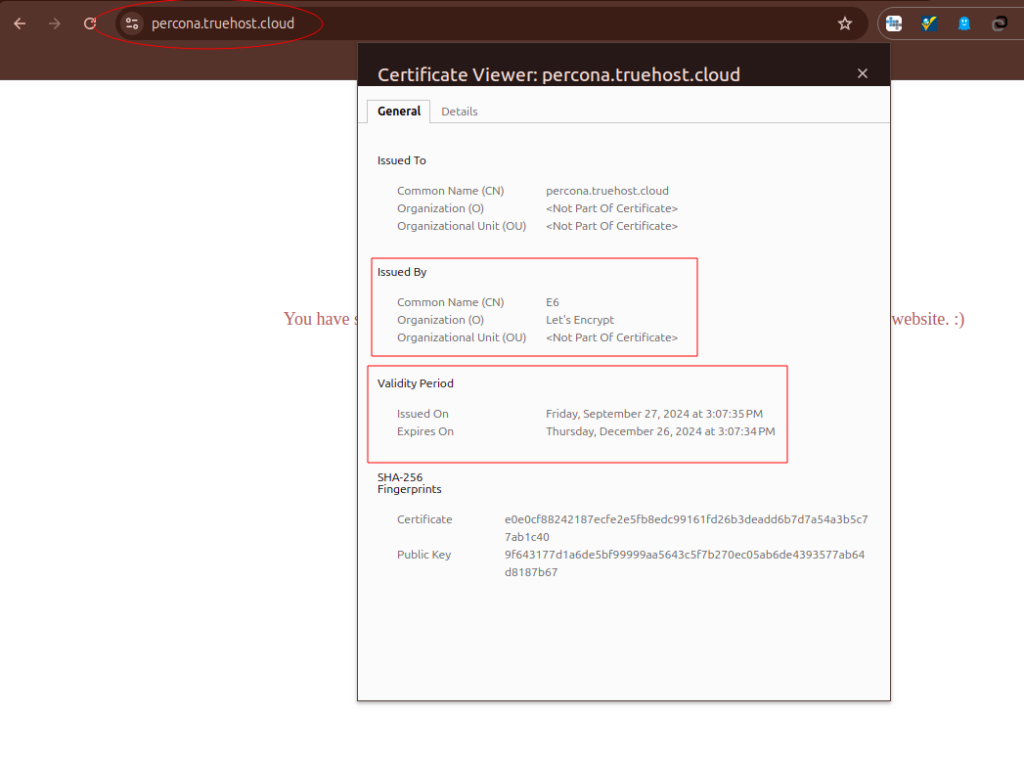Click the "Certificate" fingerprint label
This screenshot has width=1024, height=761.
[424, 519]
